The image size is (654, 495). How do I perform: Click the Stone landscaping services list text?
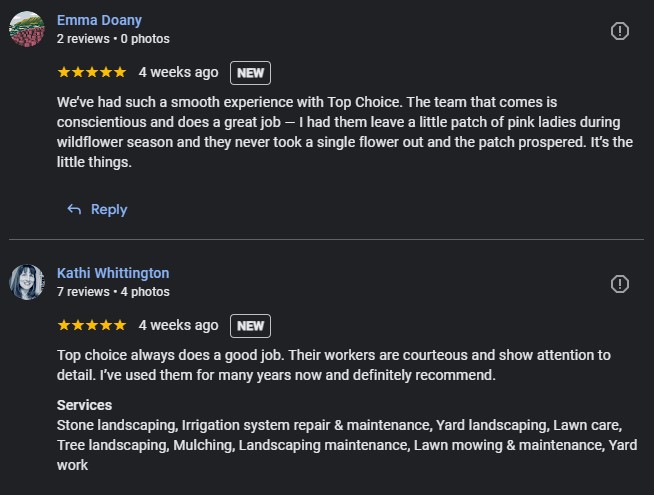click(347, 445)
